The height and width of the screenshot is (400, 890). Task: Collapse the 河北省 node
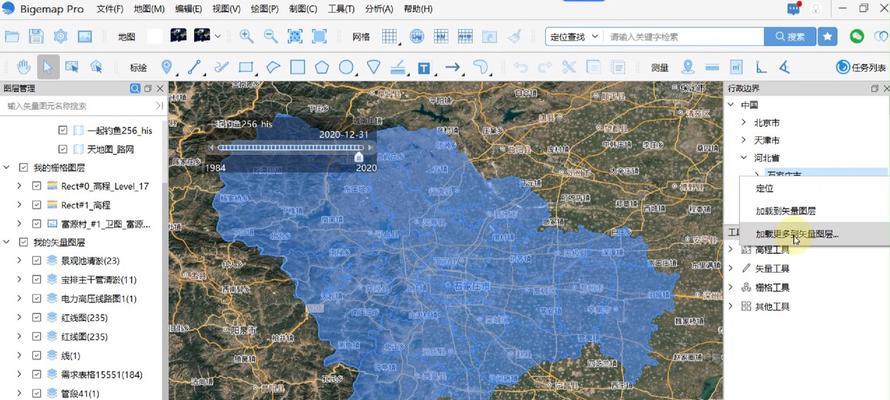[744, 157]
